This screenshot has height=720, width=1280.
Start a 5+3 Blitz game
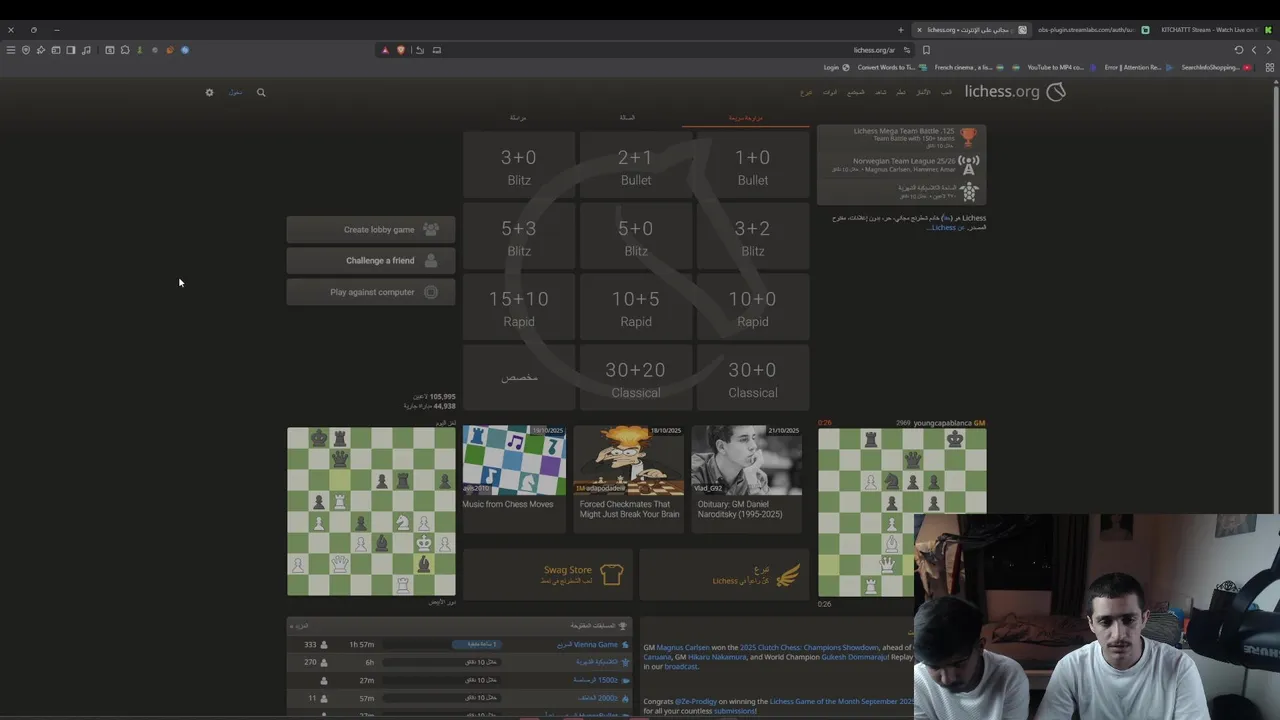click(x=519, y=238)
